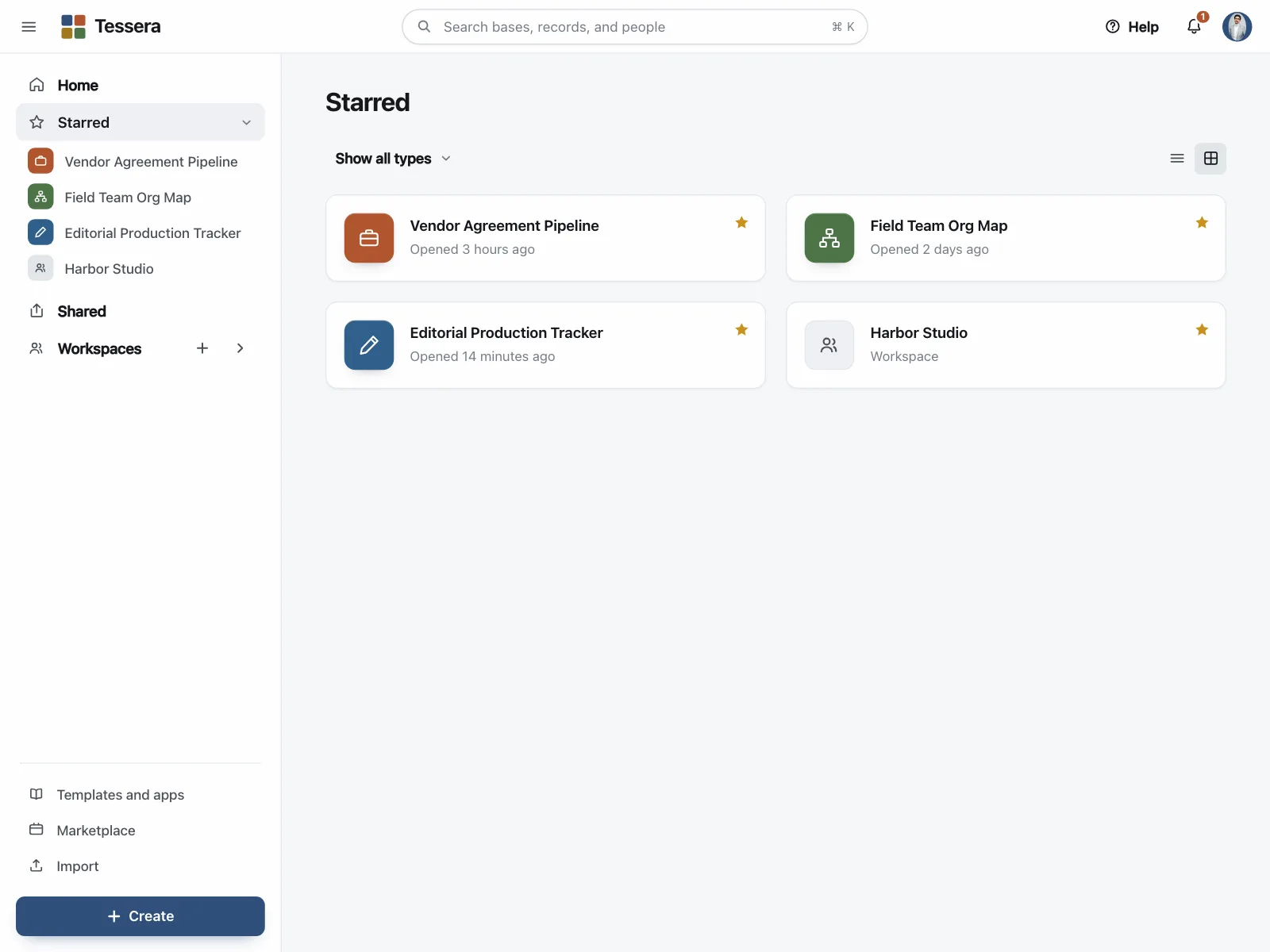Viewport: 1270px width, 952px height.
Task: Click Editorial Production Tracker pencil icon in sidebar
Action: [40, 232]
